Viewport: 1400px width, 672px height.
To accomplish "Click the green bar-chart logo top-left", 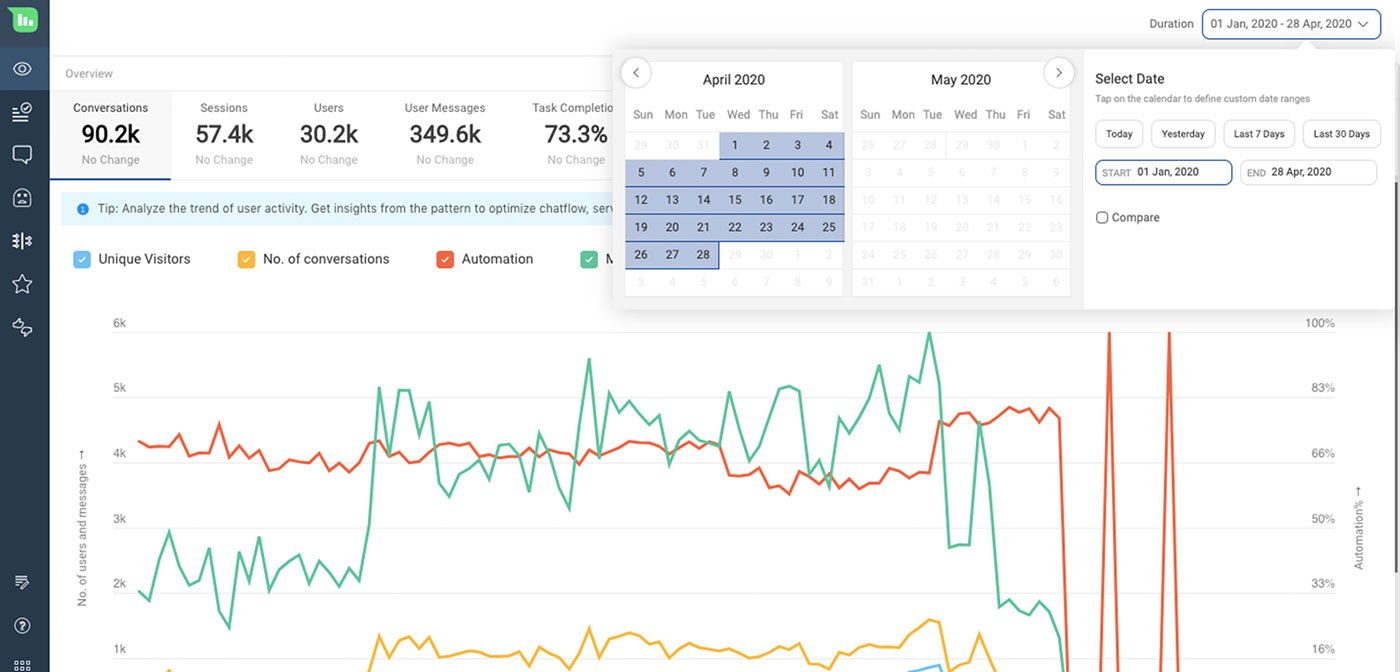I will pyautogui.click(x=24, y=21).
